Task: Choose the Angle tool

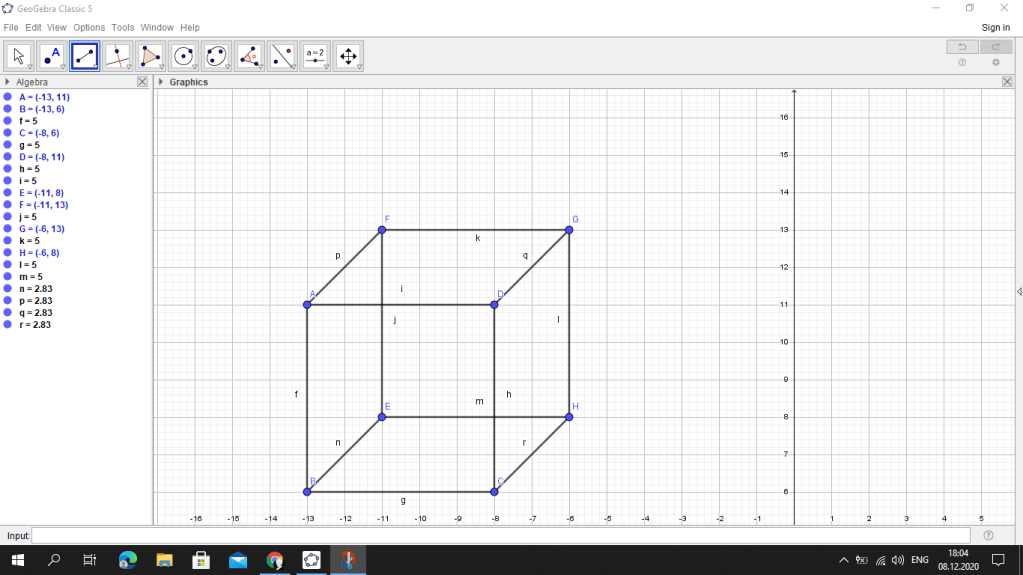Action: point(250,56)
